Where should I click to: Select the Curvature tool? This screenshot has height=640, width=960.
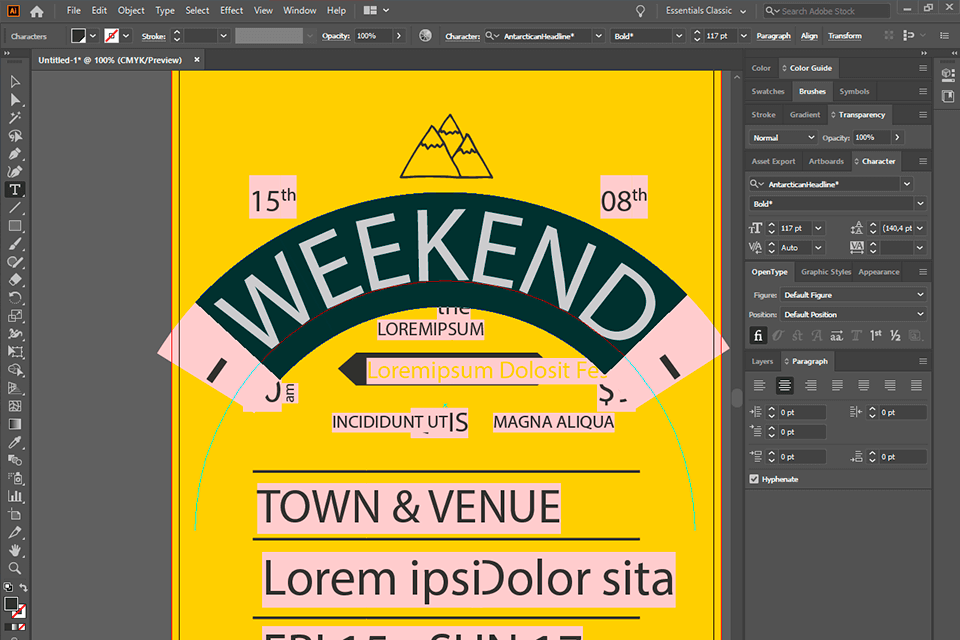(15, 172)
